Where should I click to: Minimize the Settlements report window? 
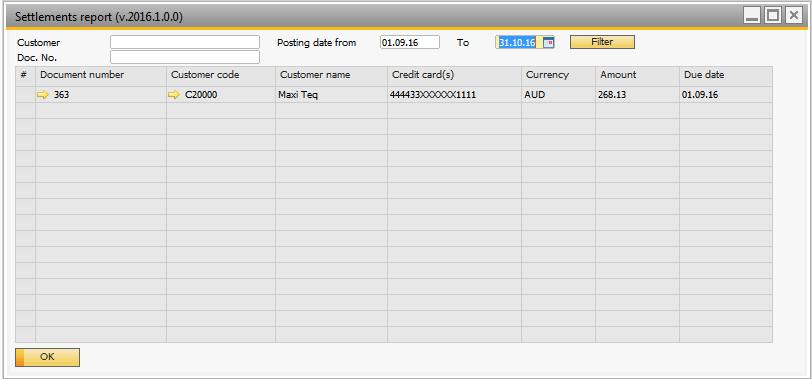click(x=752, y=16)
